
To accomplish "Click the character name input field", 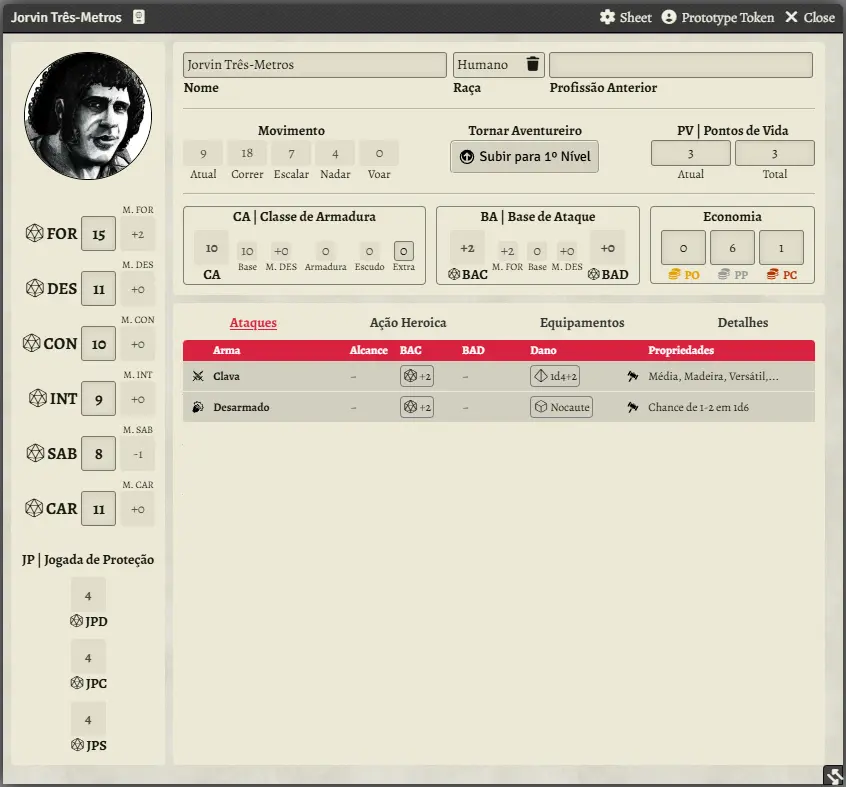I will 315,65.
